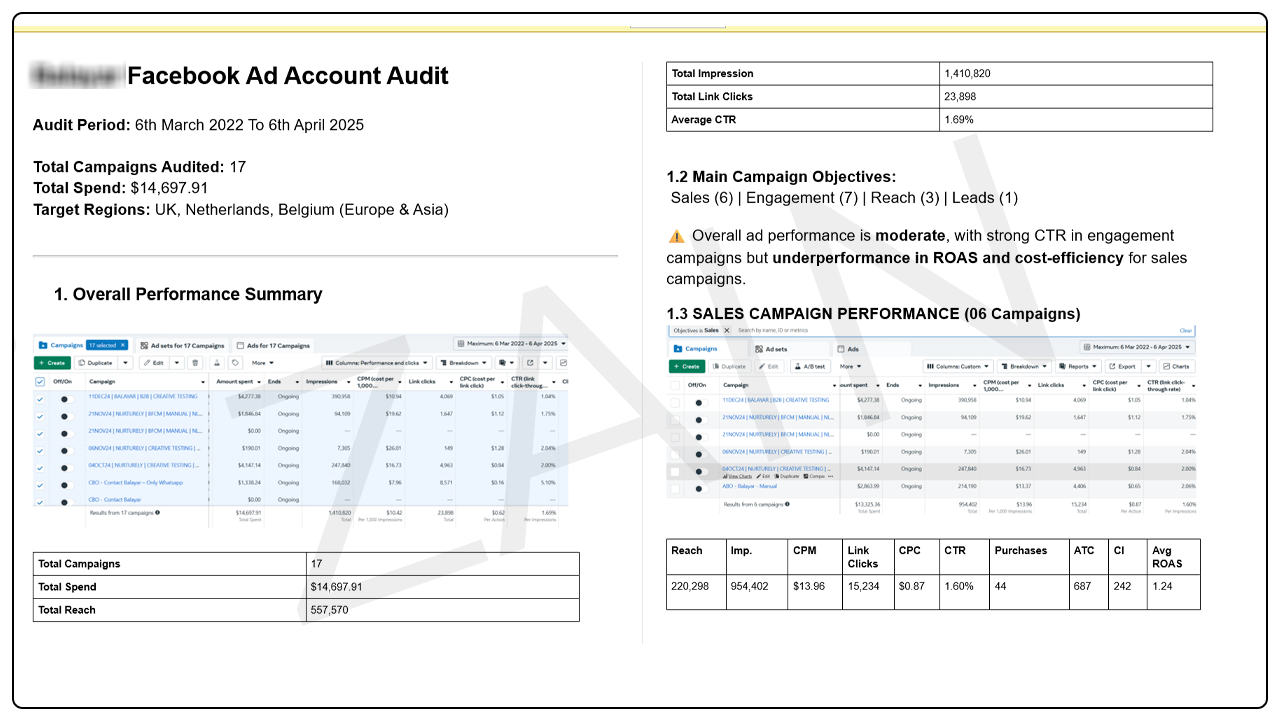Click the Export button in Sales toolbar
Image resolution: width=1280 pixels, height=720 pixels.
(1121, 366)
